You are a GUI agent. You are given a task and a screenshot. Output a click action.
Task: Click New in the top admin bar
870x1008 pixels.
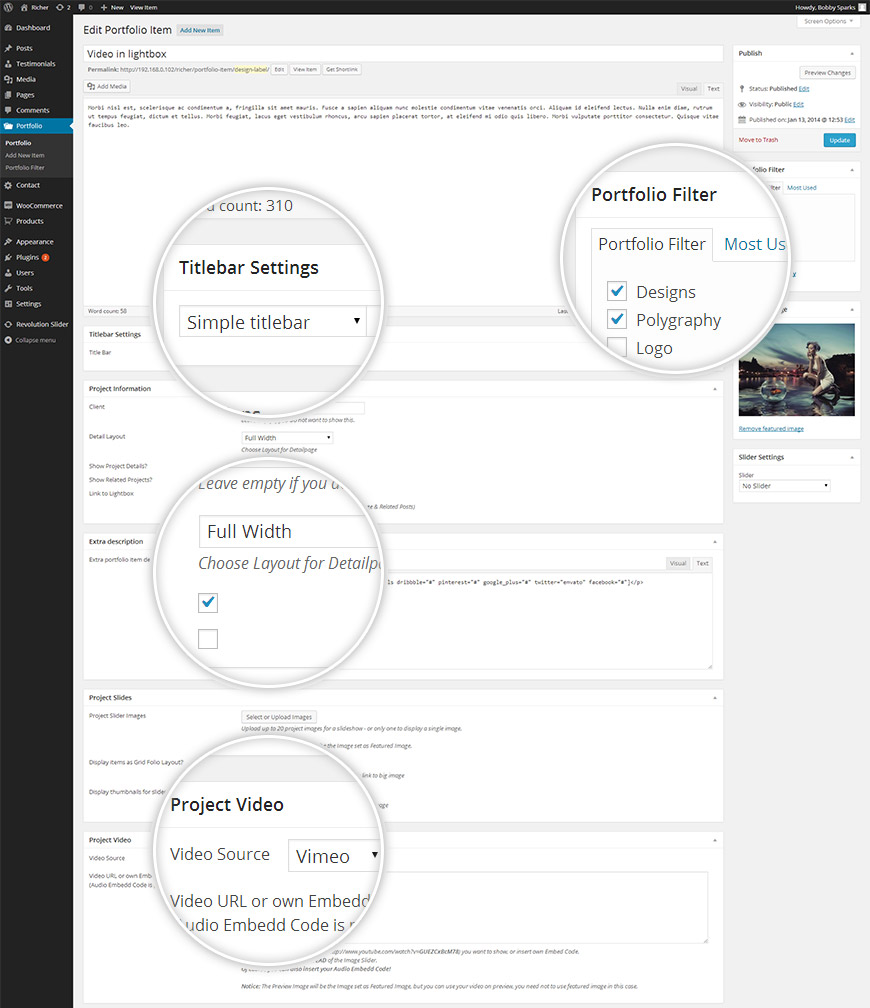(x=112, y=7)
